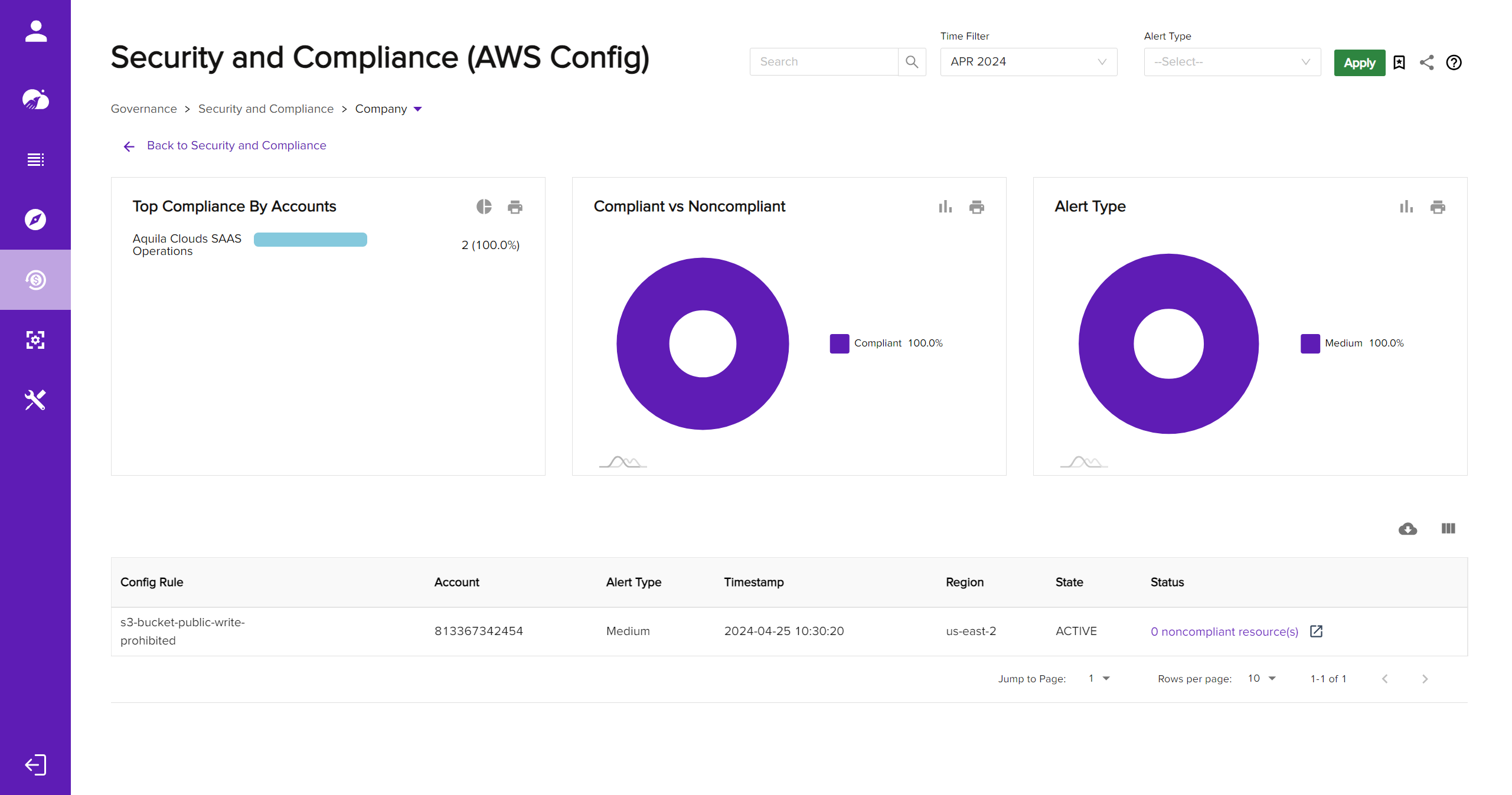Screen dimensions: 1512x795
Task: Open the help question mark icon
Action: (x=1454, y=63)
